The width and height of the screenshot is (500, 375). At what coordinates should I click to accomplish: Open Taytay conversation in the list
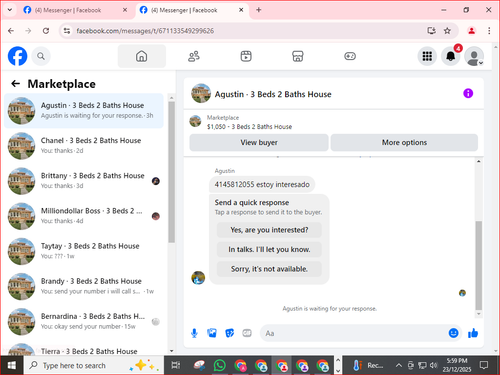84,251
